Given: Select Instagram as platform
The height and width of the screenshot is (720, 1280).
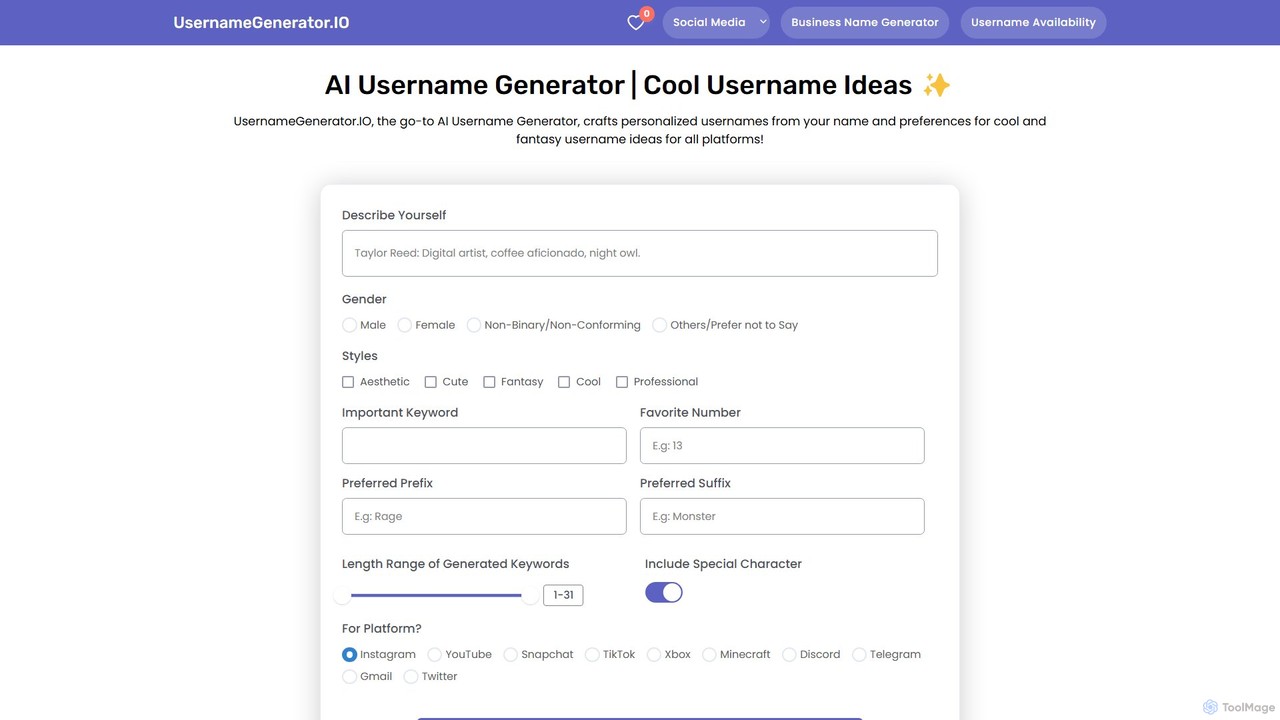Looking at the screenshot, I should [349, 655].
